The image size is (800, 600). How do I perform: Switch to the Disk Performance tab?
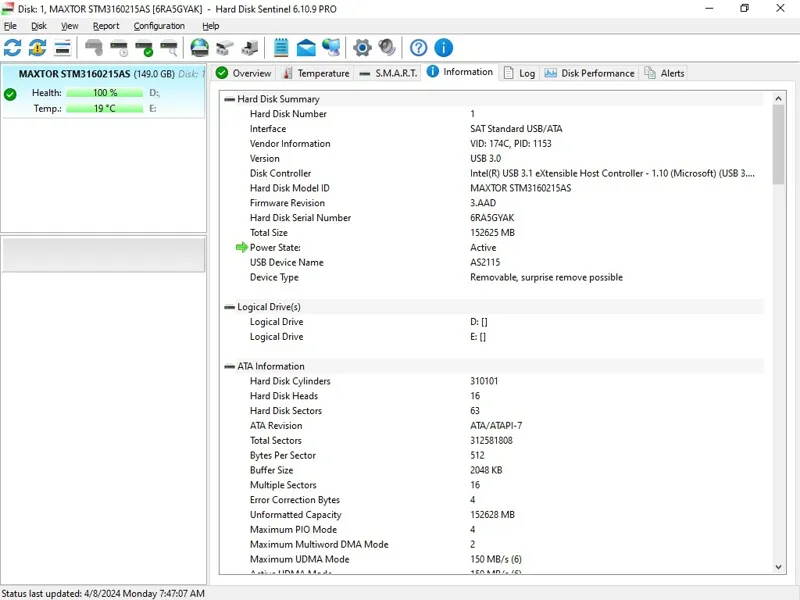[589, 73]
